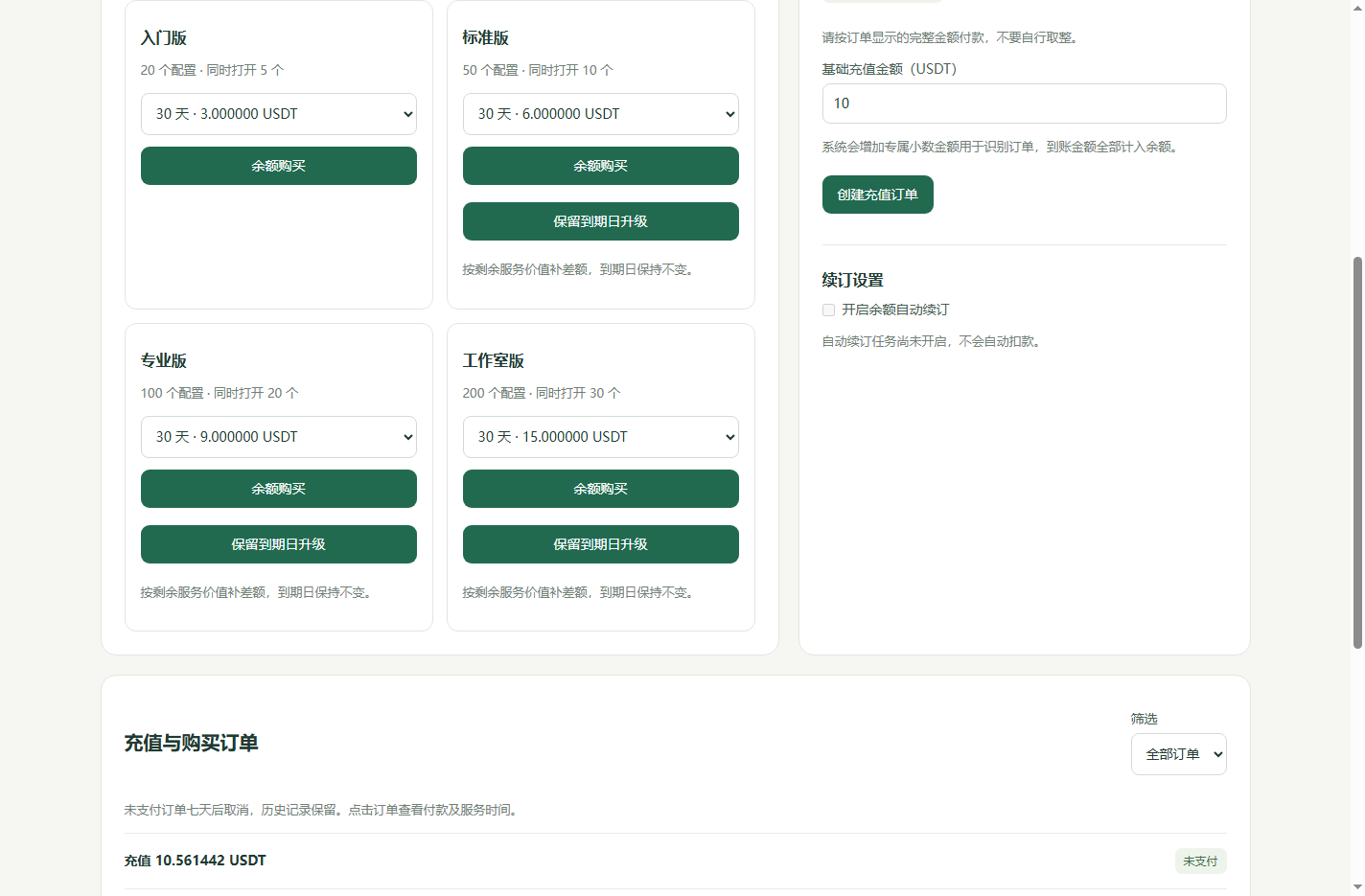Open the 入门版 duration dropdown

pos(279,114)
